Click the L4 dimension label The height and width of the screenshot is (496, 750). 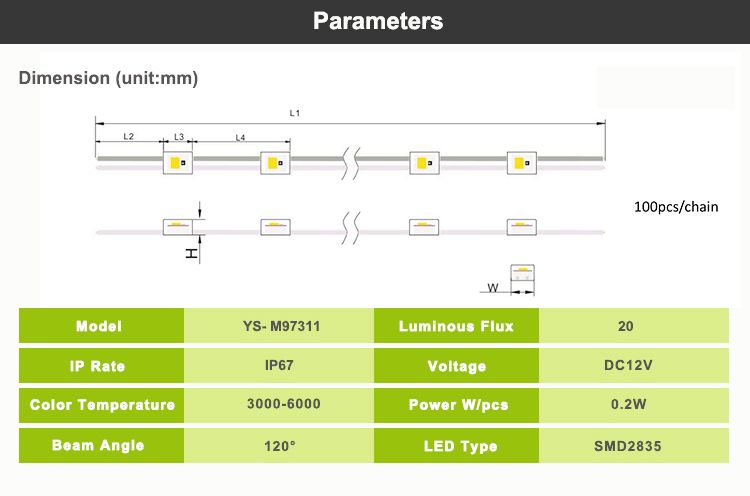pyautogui.click(x=240, y=138)
